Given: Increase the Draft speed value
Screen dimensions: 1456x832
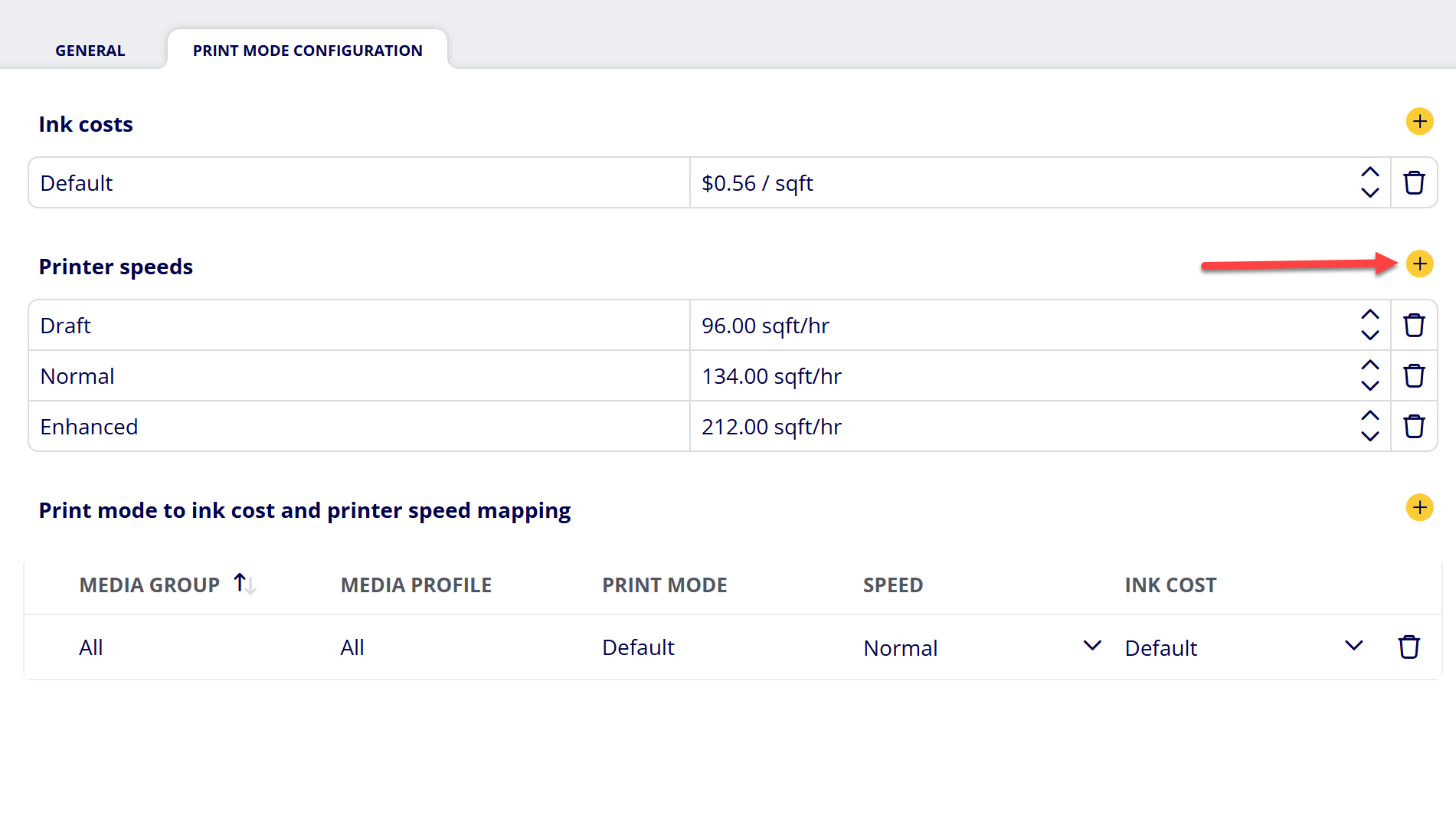Looking at the screenshot, I should 1370,315.
